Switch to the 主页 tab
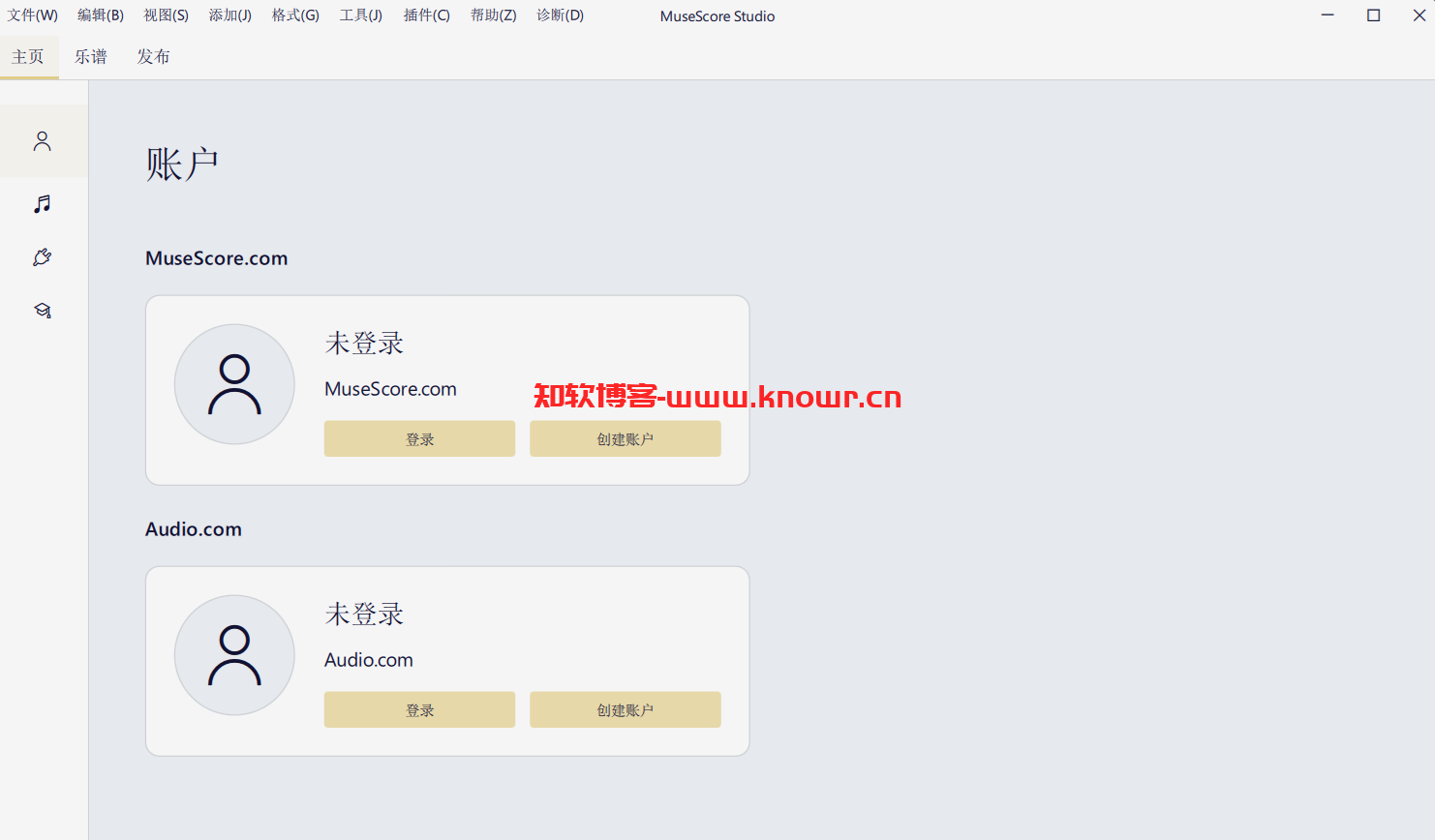This screenshot has width=1435, height=840. click(x=28, y=57)
